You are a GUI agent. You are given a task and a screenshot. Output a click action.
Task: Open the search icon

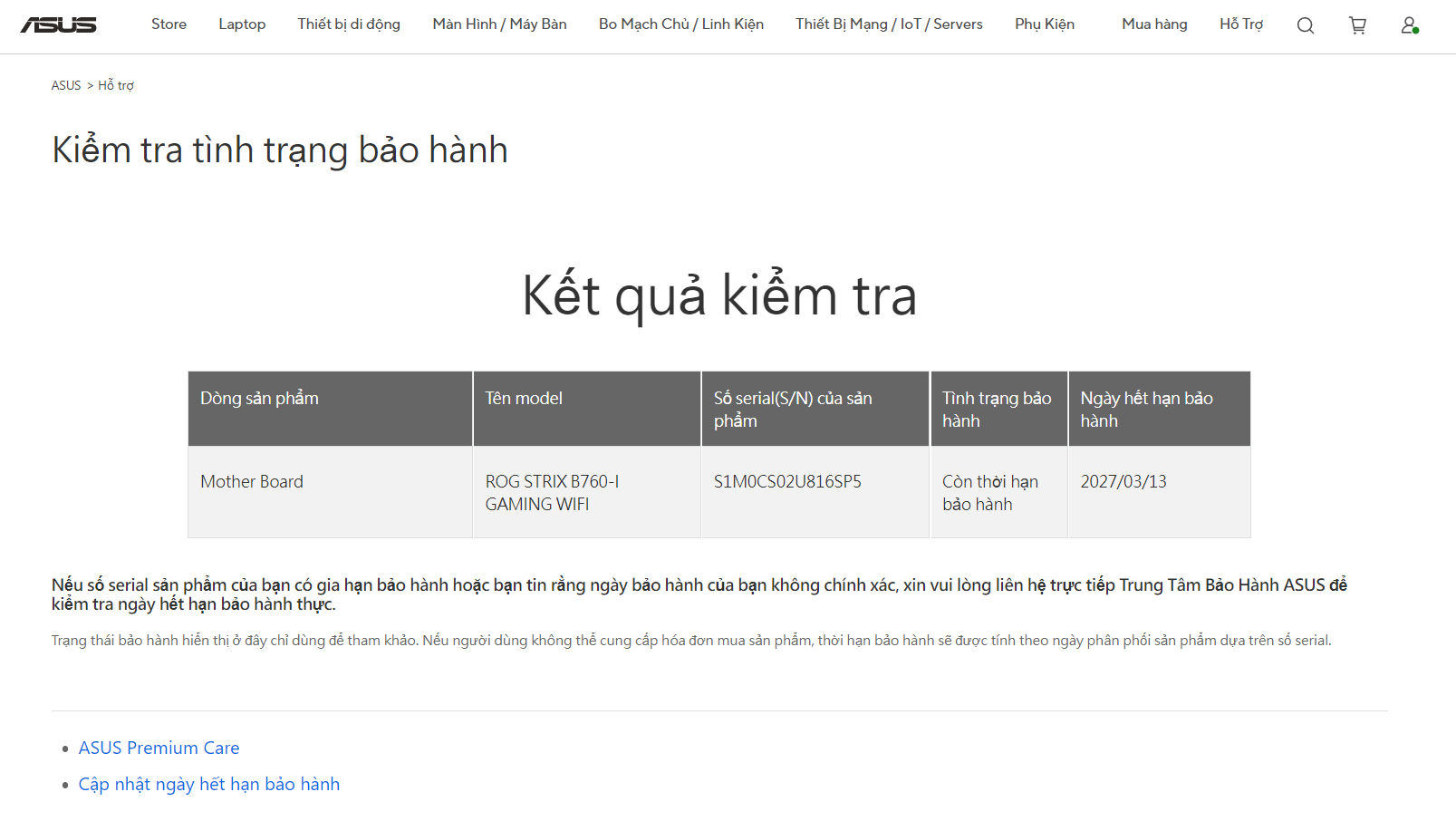pyautogui.click(x=1305, y=25)
